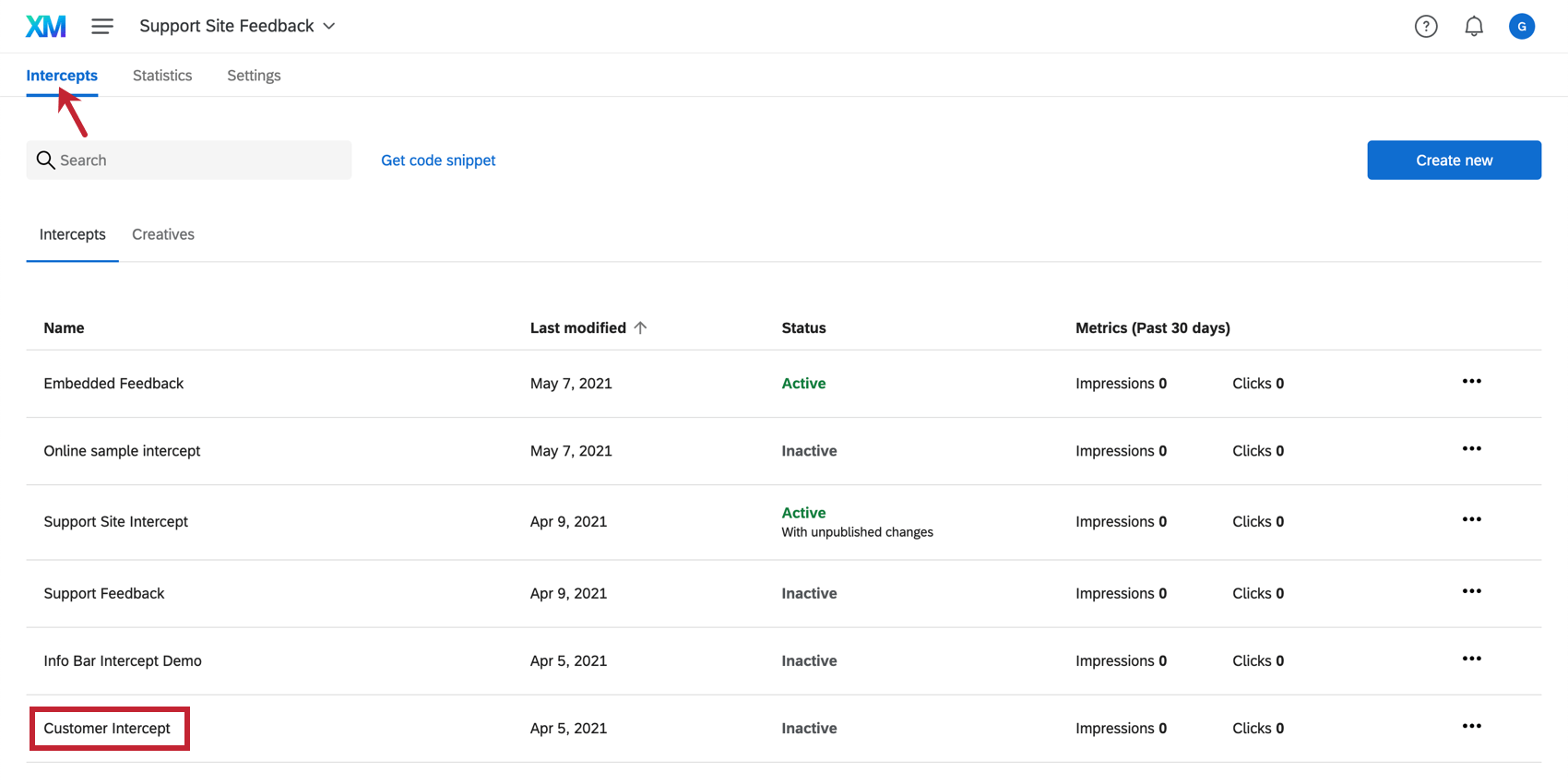
Task: Open options for Customer Intercept row
Action: [x=1471, y=727]
